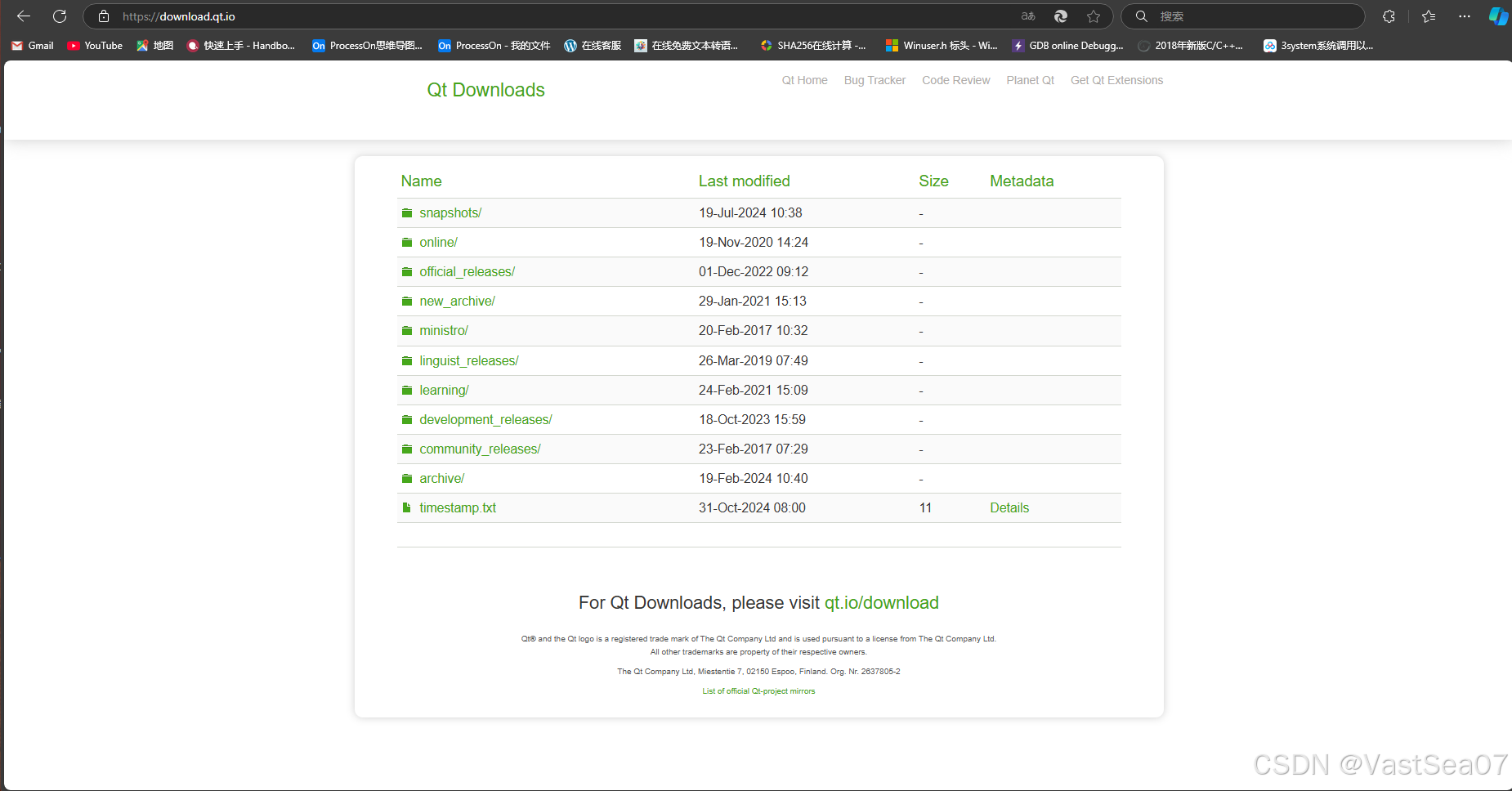This screenshot has width=1512, height=791.
Task: Click the translate icon in address bar
Action: pos(1028,16)
